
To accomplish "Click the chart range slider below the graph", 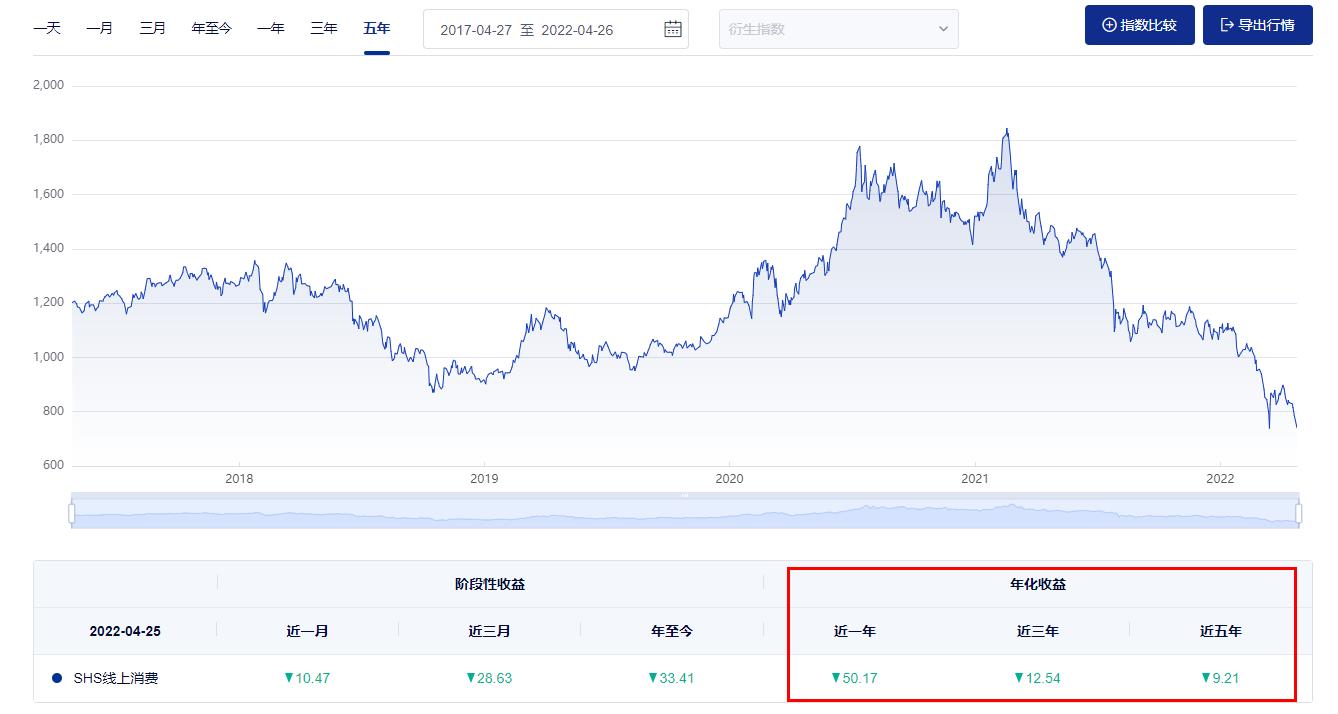I will click(x=686, y=510).
